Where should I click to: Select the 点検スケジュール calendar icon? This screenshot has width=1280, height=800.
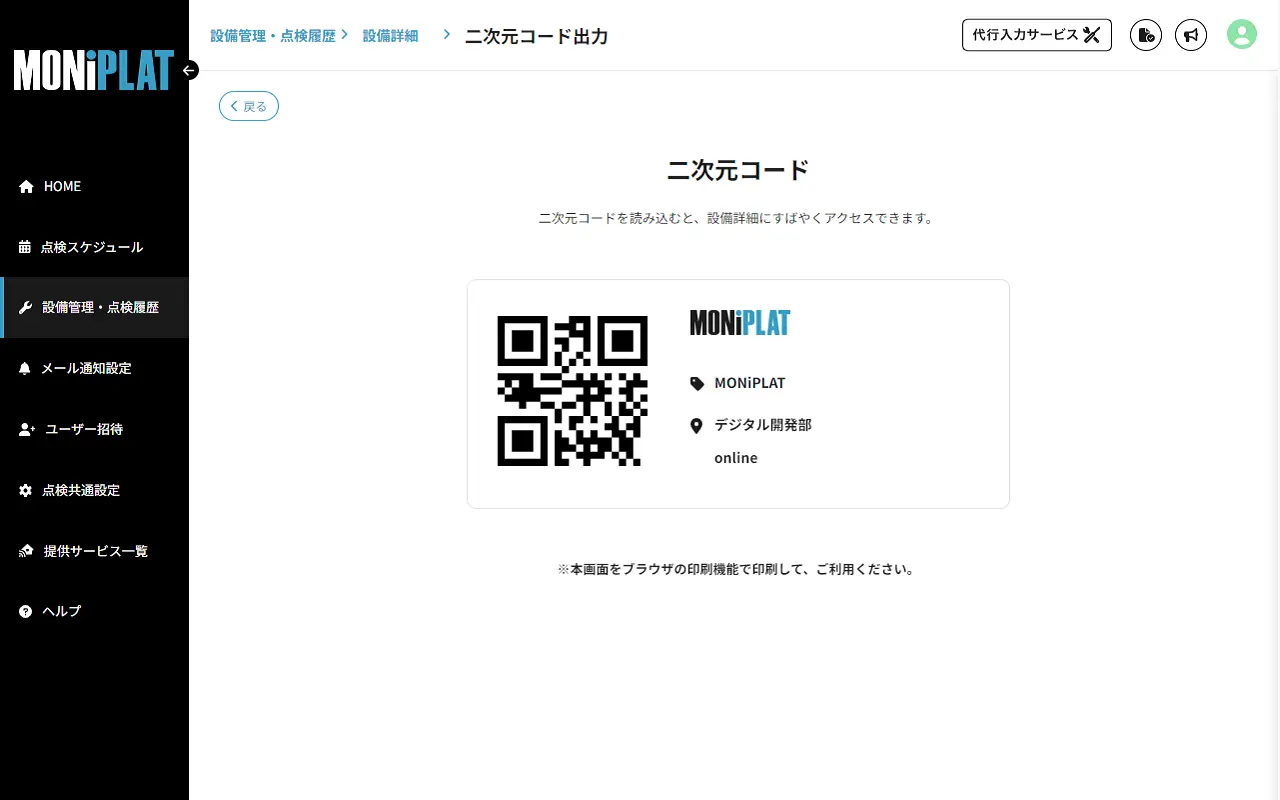click(x=24, y=247)
